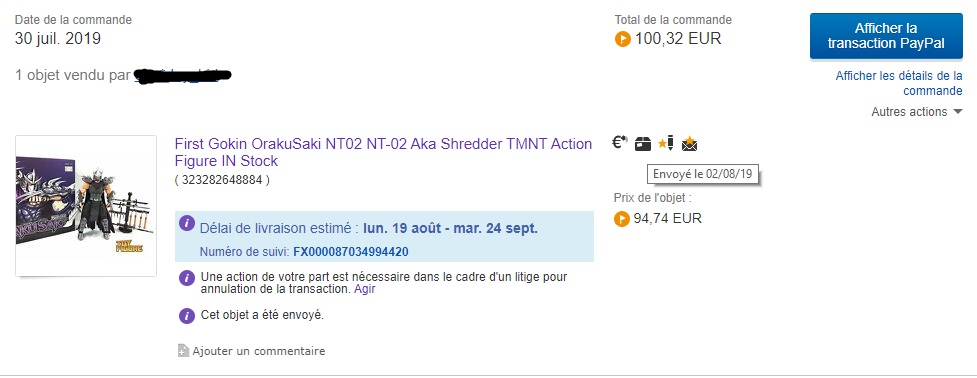Viewport: 977px width, 378px height.
Task: Click PayPal coin icon beside 100,32 EUR total
Action: (622, 39)
